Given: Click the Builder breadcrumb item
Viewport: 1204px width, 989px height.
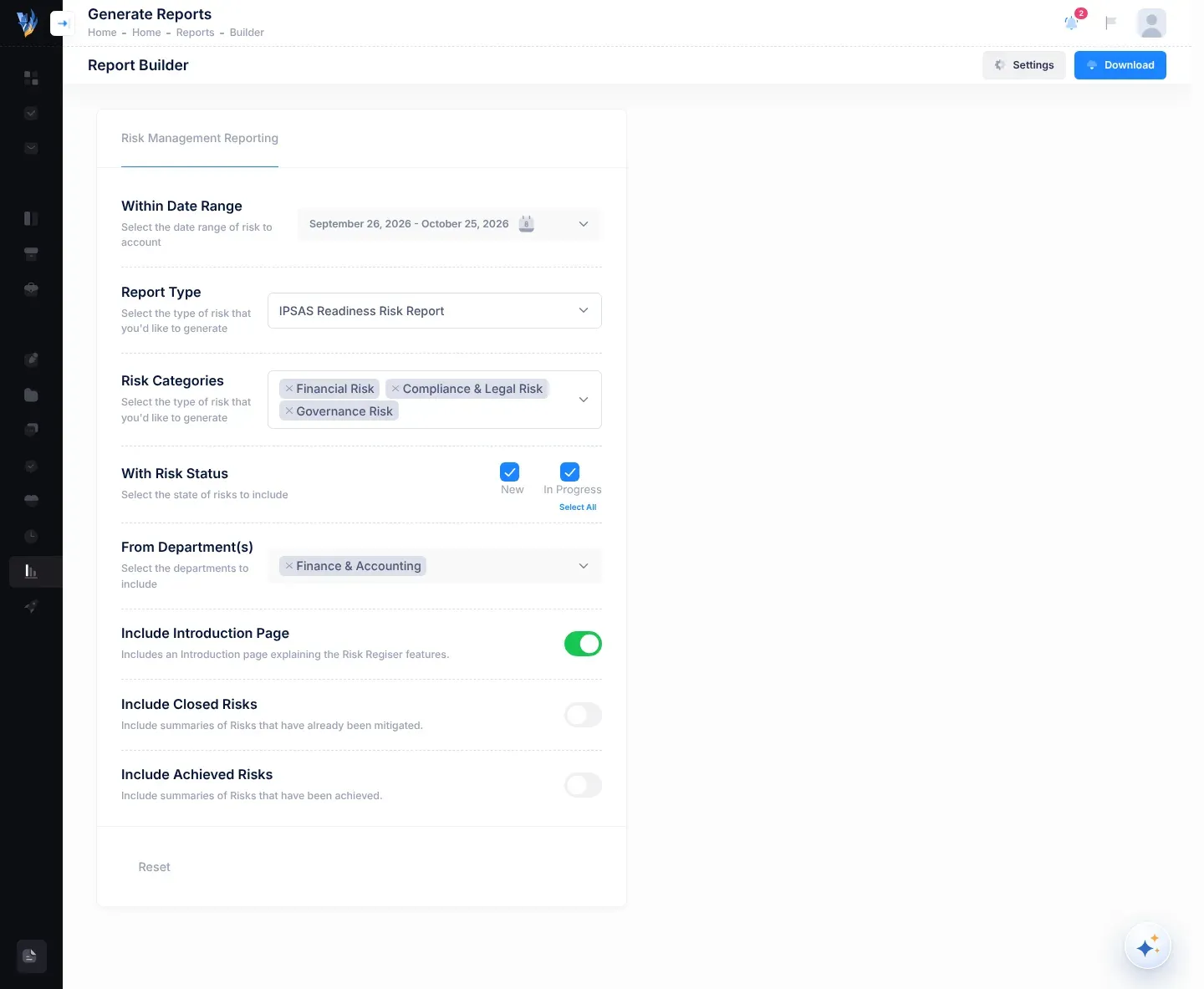Looking at the screenshot, I should (247, 33).
